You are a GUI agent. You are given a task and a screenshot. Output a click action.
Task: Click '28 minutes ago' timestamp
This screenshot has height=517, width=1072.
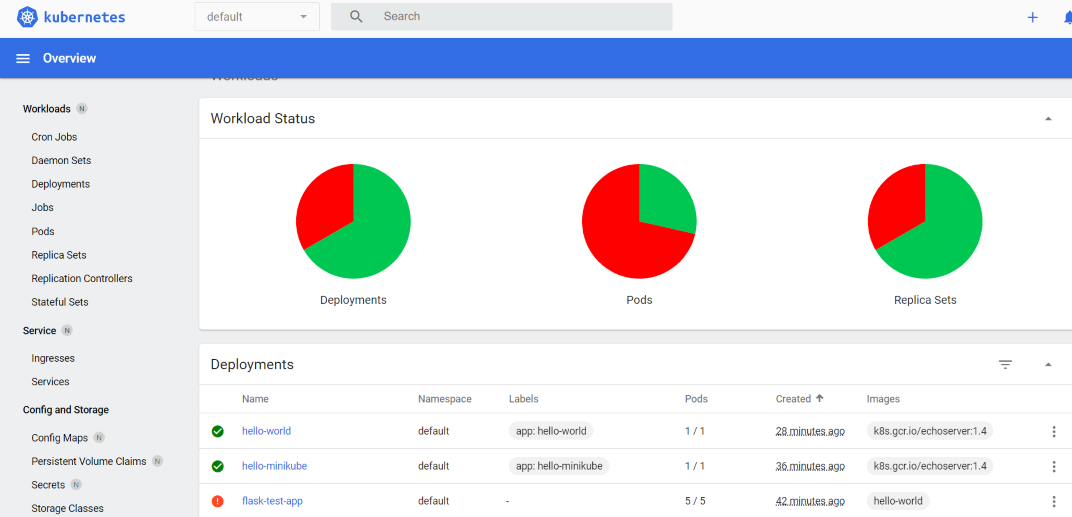click(810, 432)
